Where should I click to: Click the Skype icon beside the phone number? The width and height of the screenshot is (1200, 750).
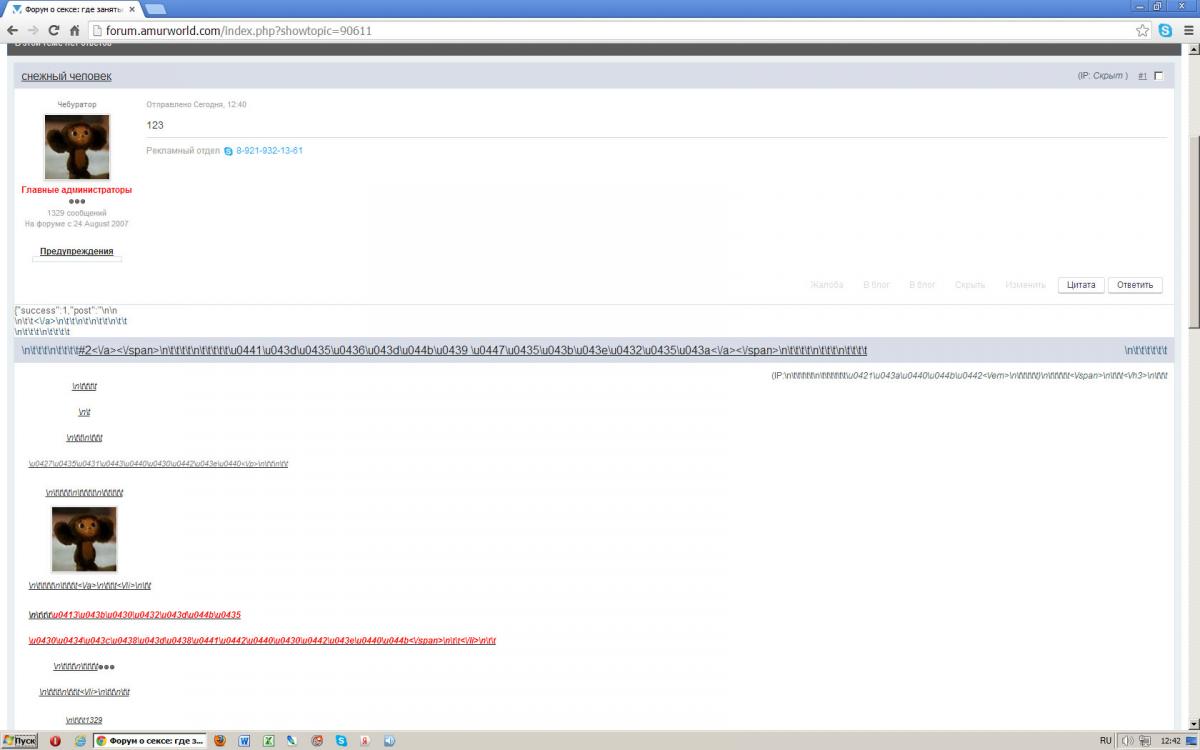[x=228, y=151]
